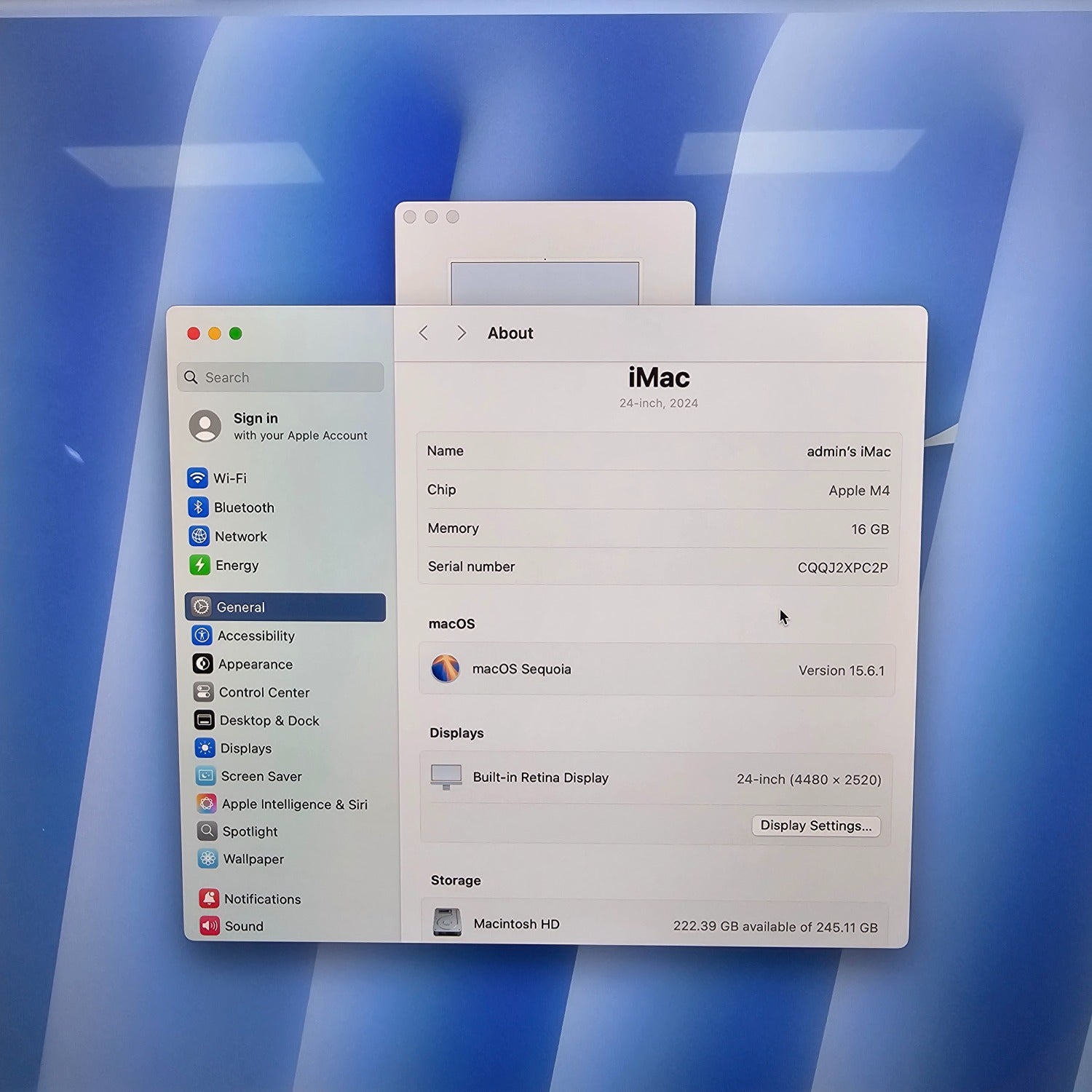Go forward with the right chevron
Viewport: 1092px width, 1092px height.
(x=461, y=333)
